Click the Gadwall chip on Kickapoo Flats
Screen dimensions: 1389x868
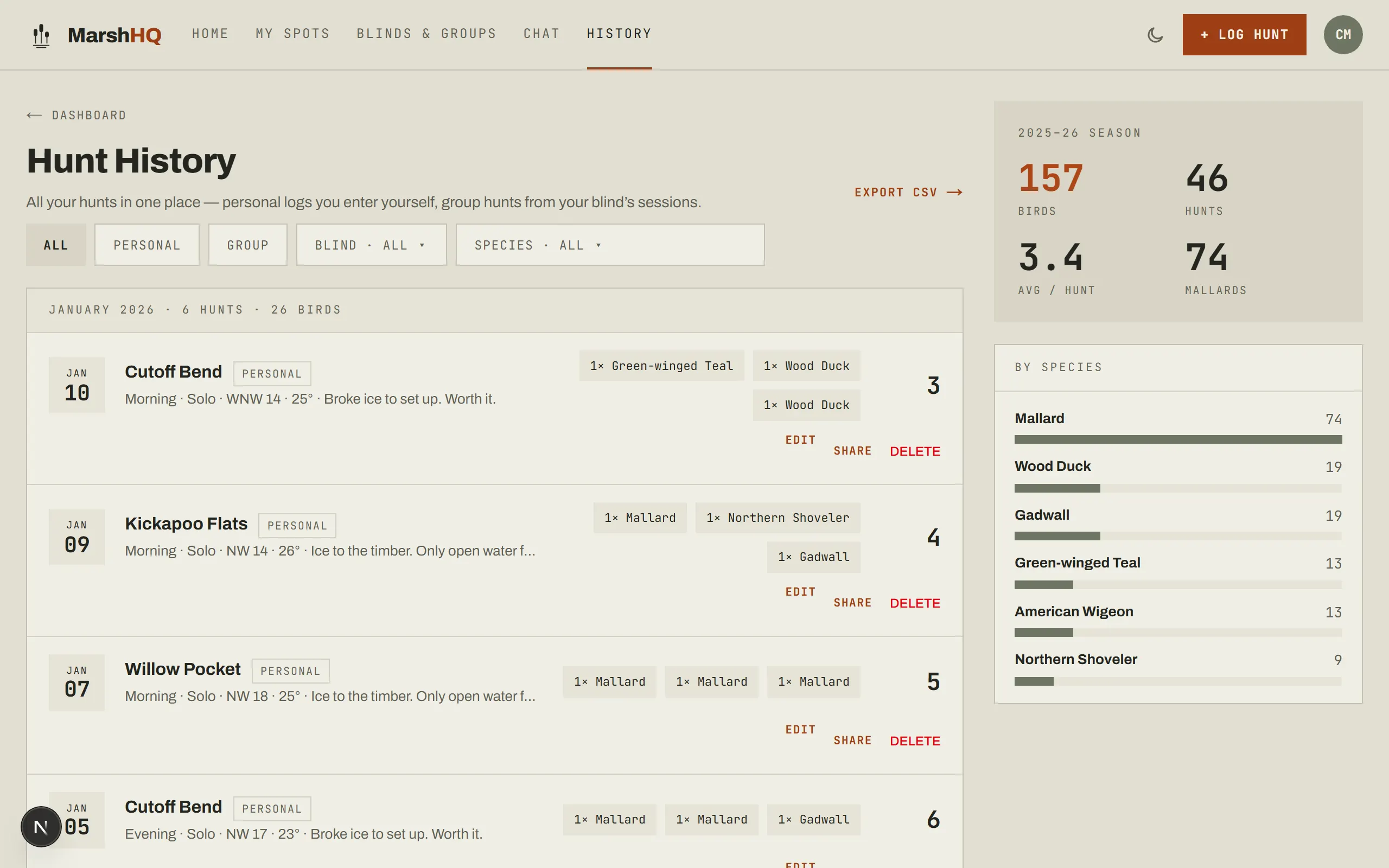click(813, 556)
